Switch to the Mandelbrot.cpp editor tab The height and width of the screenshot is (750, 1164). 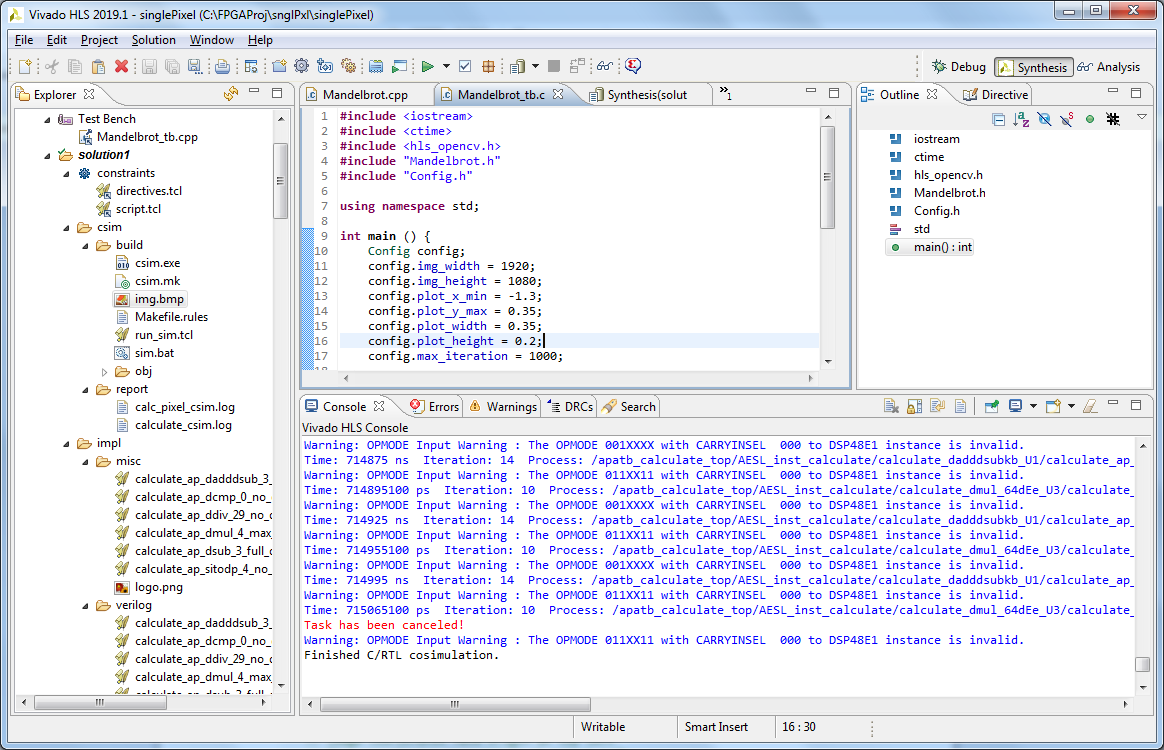pyautogui.click(x=365, y=95)
